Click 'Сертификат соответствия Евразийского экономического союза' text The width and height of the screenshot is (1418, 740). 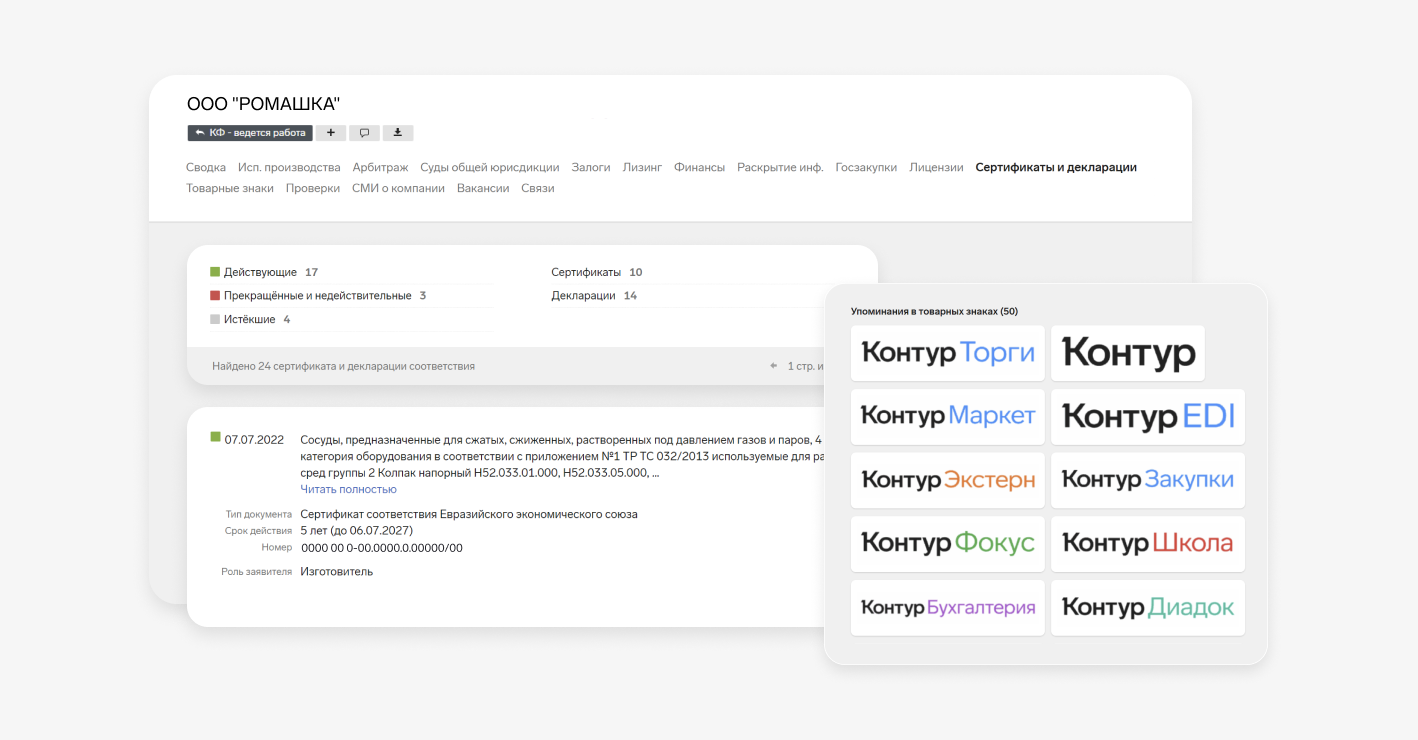pos(469,515)
